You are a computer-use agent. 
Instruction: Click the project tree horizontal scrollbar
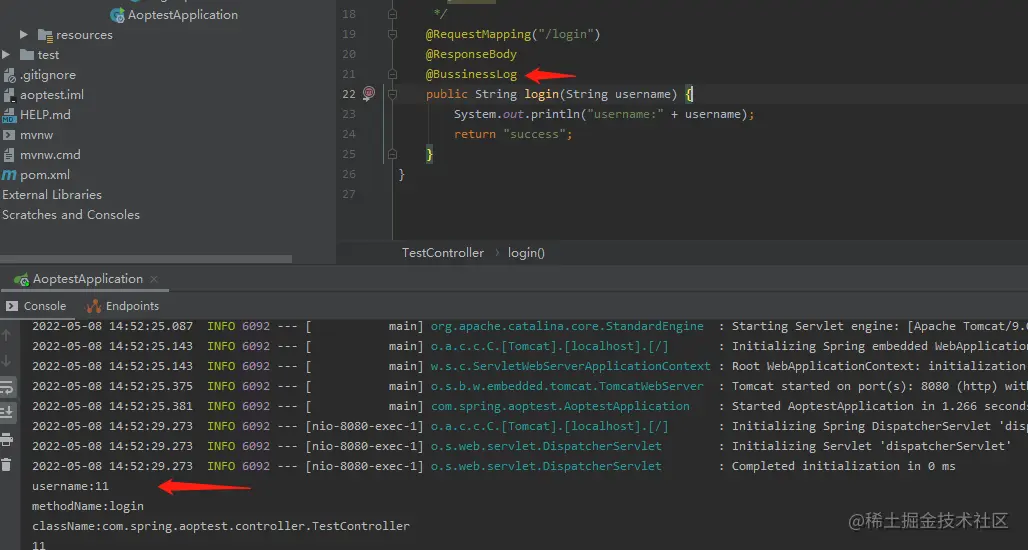(146, 259)
